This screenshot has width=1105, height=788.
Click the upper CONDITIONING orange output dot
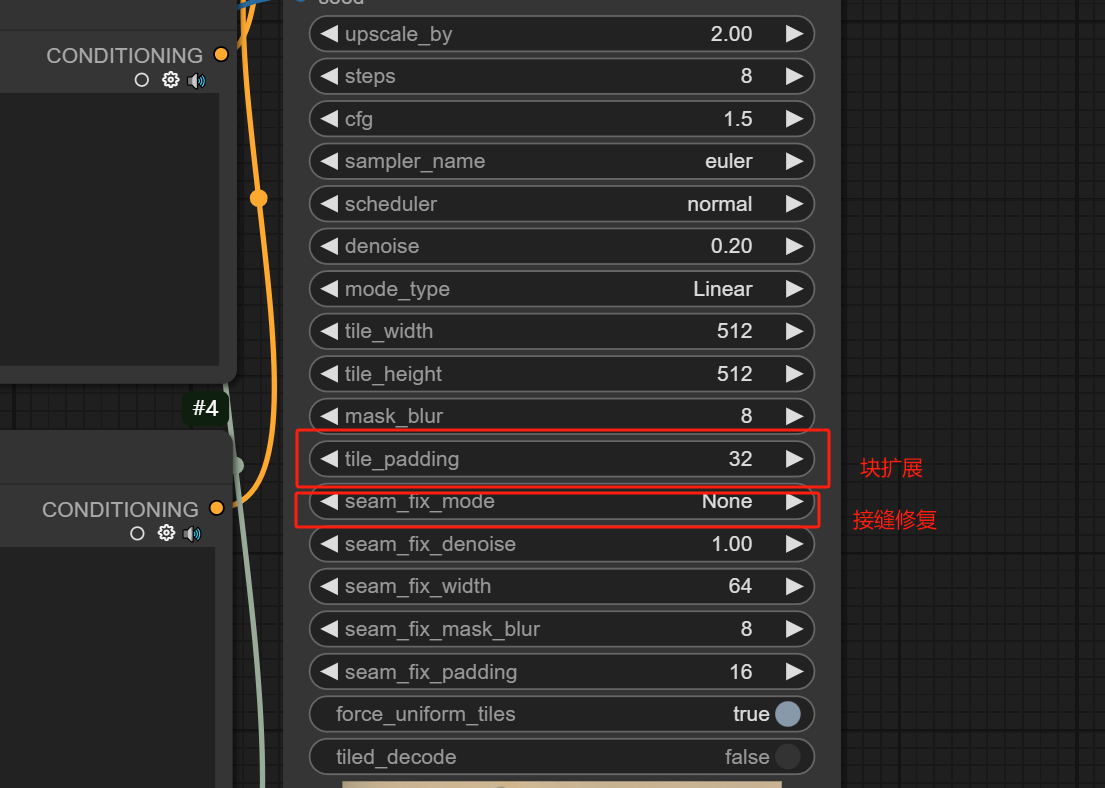click(x=220, y=55)
